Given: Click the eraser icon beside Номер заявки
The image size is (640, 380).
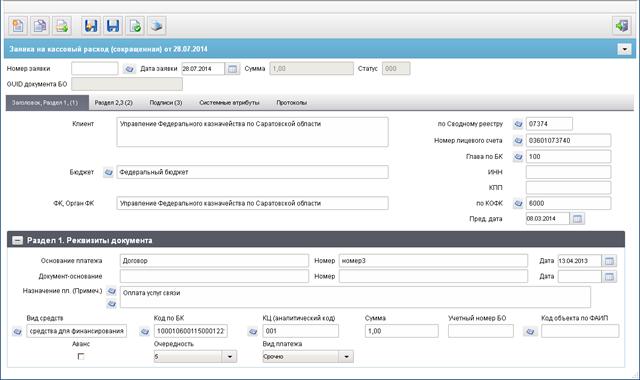Looking at the screenshot, I should (129, 69).
